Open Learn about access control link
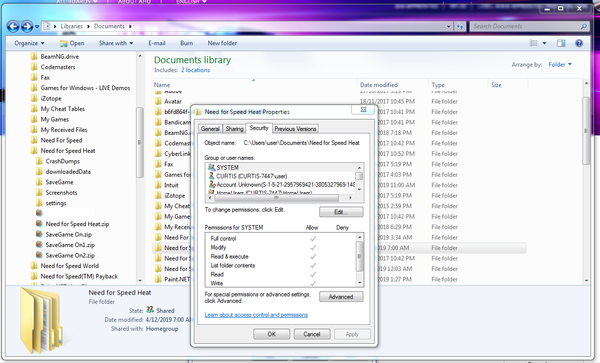 (256, 315)
